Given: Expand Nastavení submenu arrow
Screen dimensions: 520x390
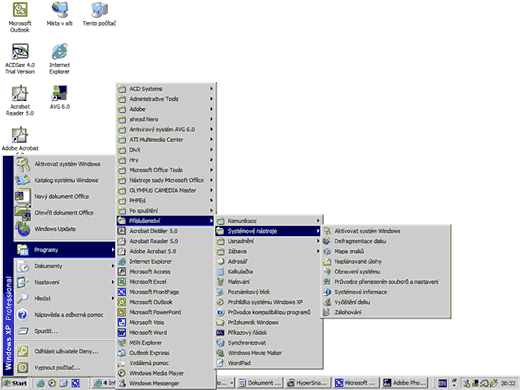Looking at the screenshot, I should click(x=113, y=282).
